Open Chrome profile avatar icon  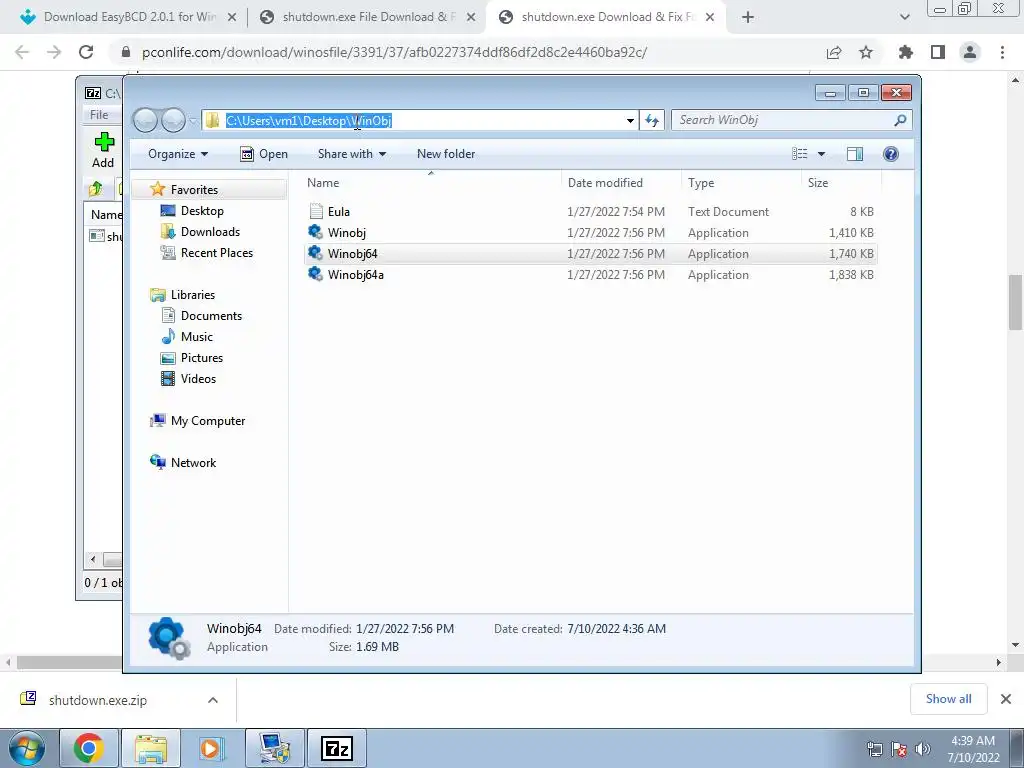coord(970,52)
